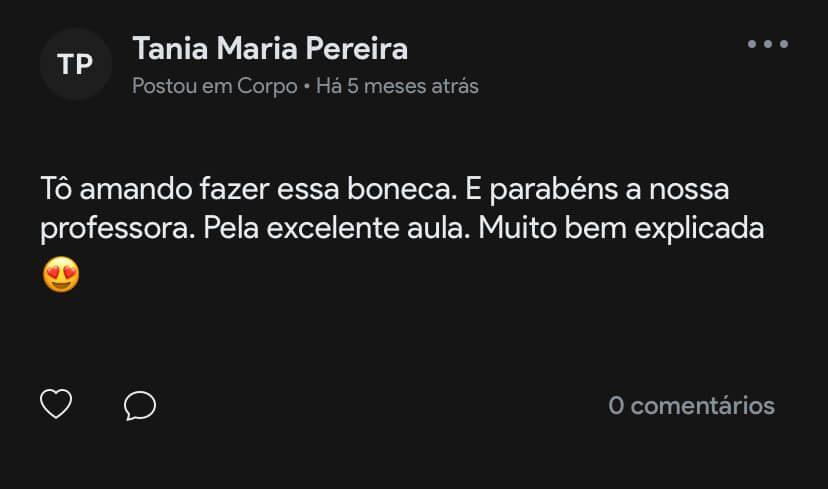Select the sentence "Tô amando fazer essa boneca"

(249, 189)
